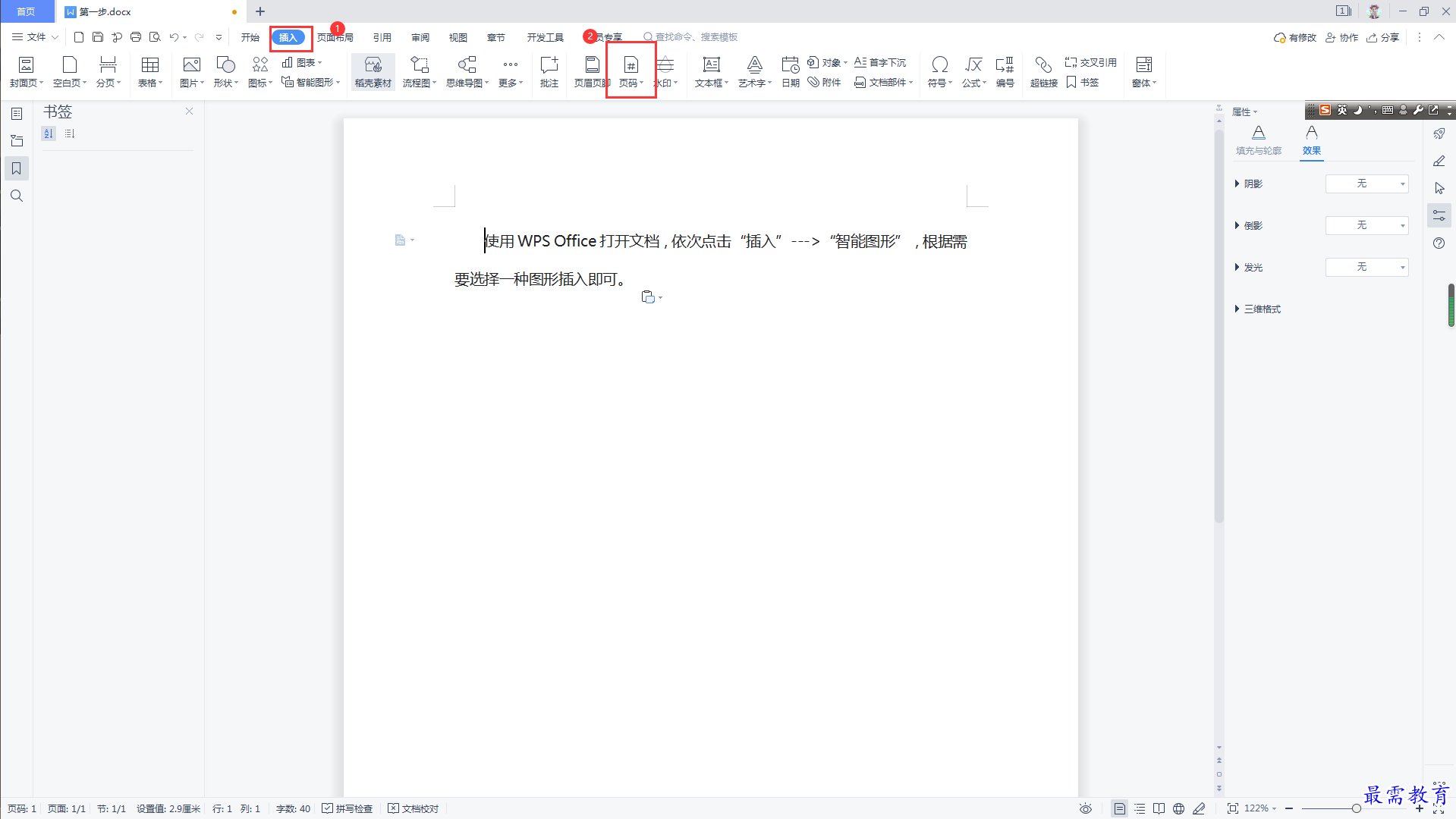Open the 文档部件 document parts dropdown
This screenshot has height=819, width=1456.
pyautogui.click(x=883, y=82)
